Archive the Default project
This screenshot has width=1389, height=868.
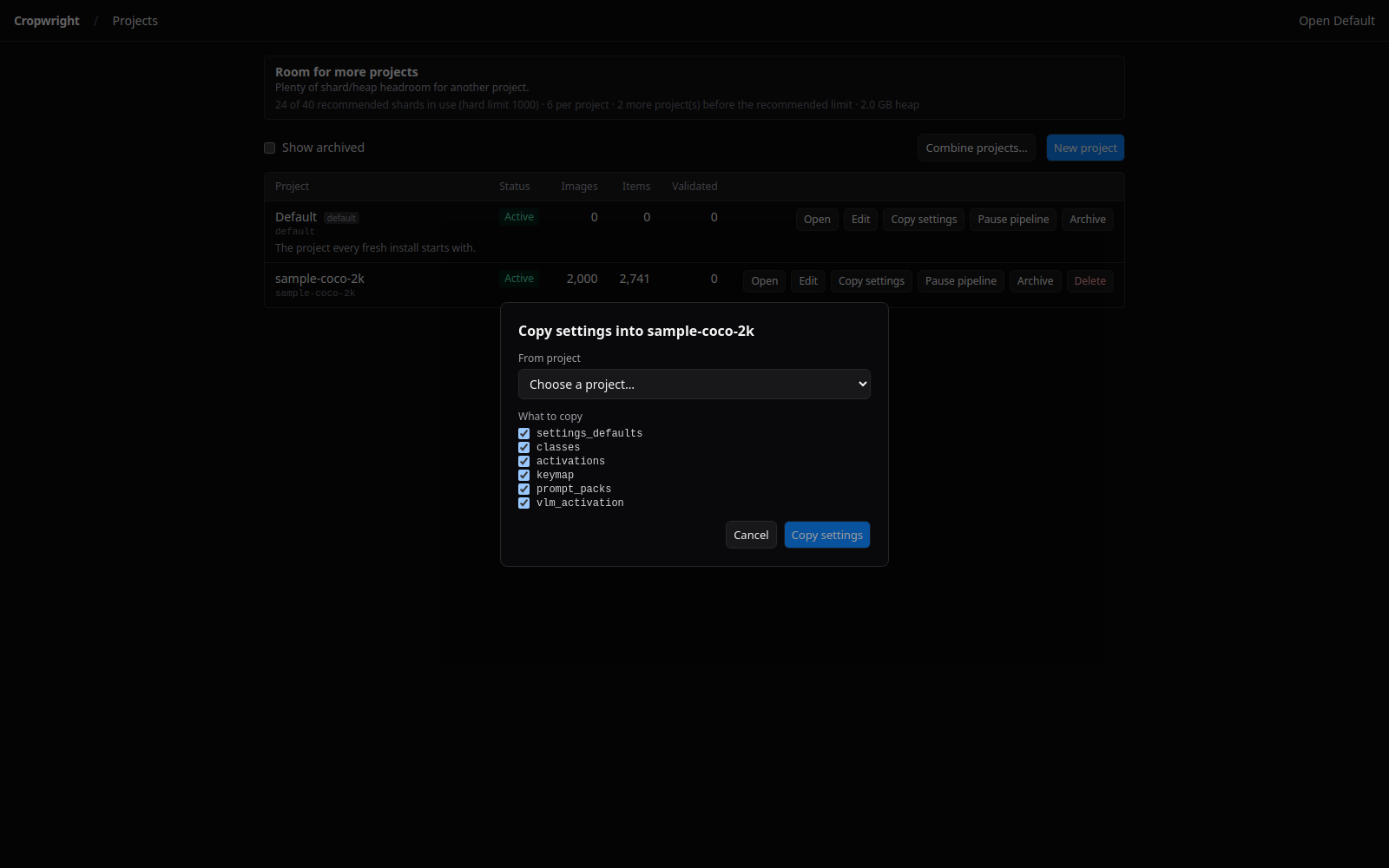[x=1088, y=220]
